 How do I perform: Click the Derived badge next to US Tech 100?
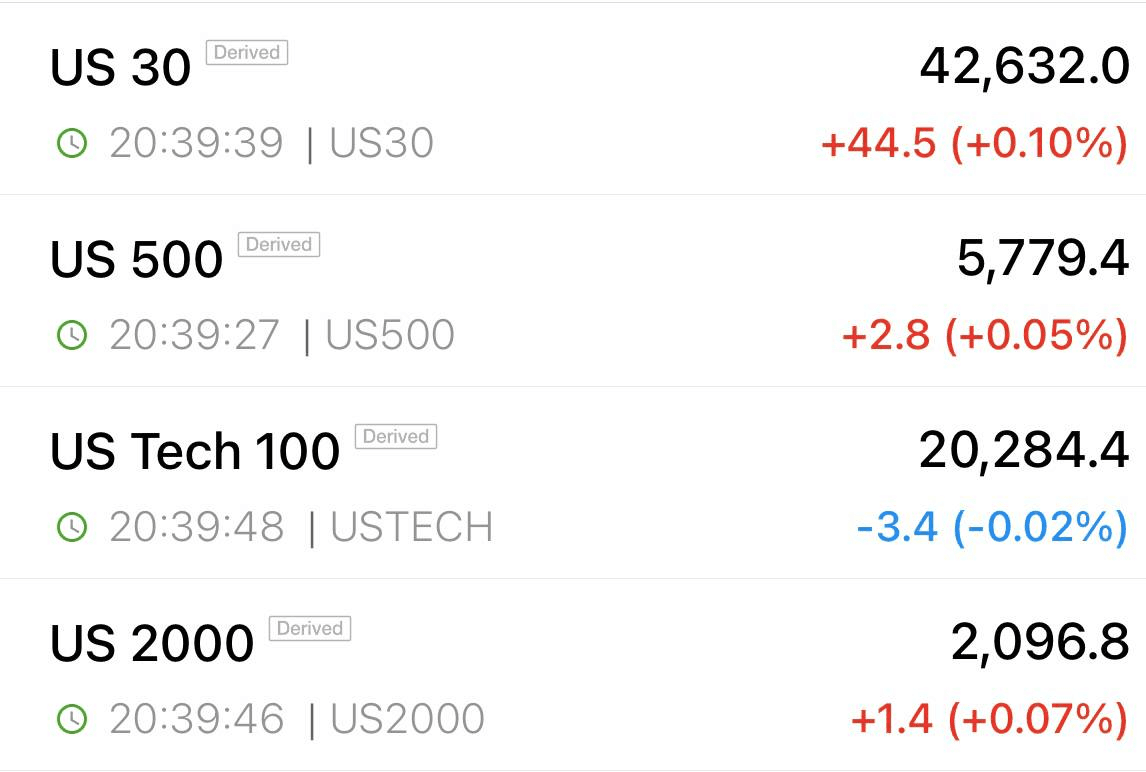click(396, 436)
